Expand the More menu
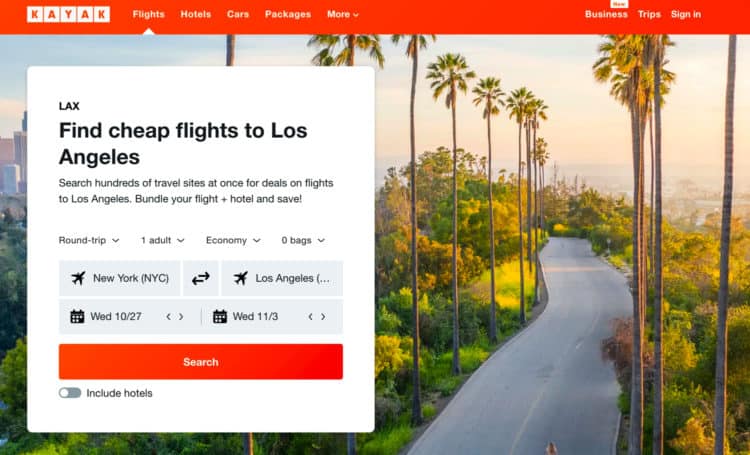The height and width of the screenshot is (455, 750). tap(342, 14)
